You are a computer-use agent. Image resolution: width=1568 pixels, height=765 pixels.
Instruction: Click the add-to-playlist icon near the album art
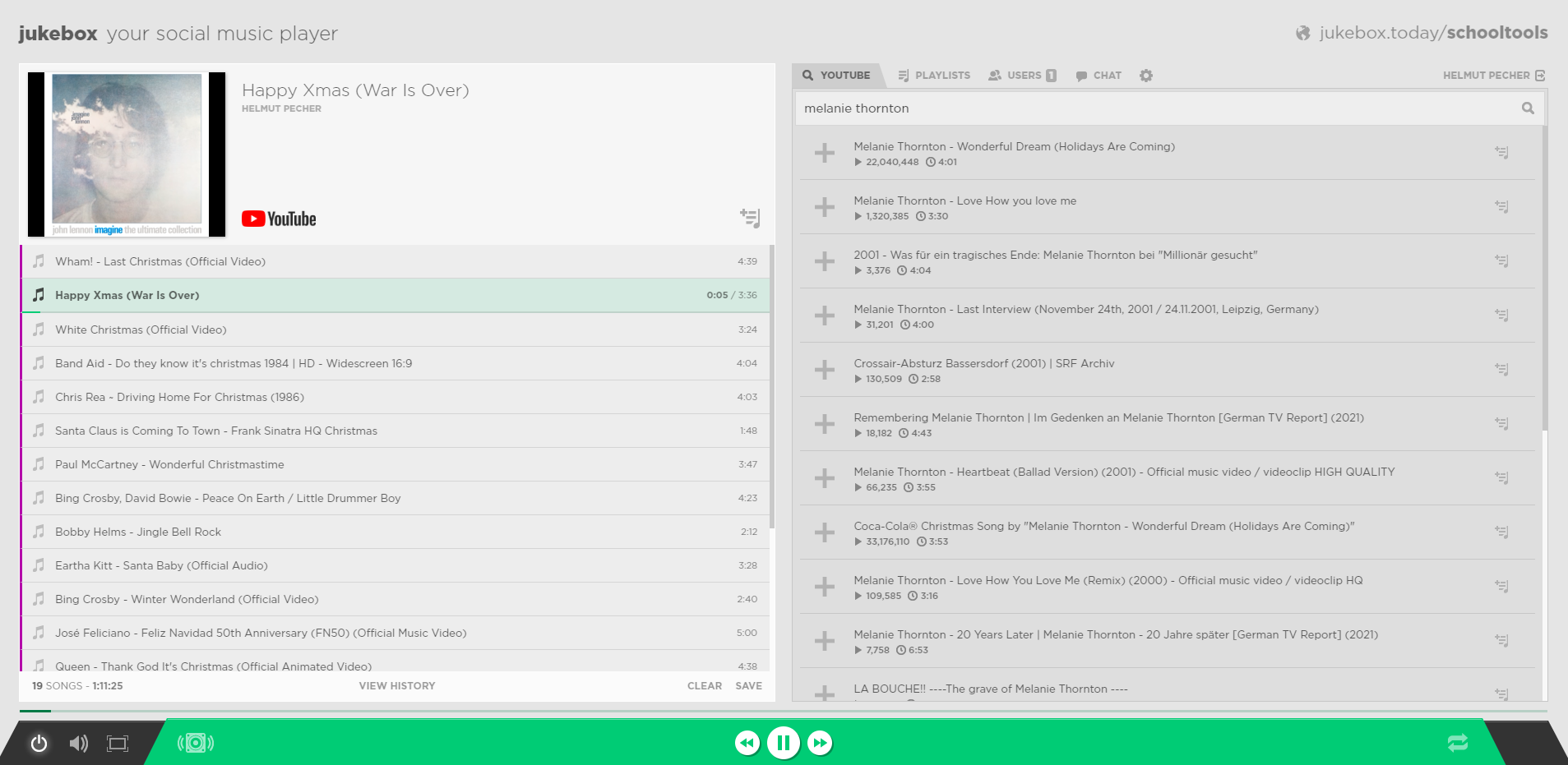751,218
